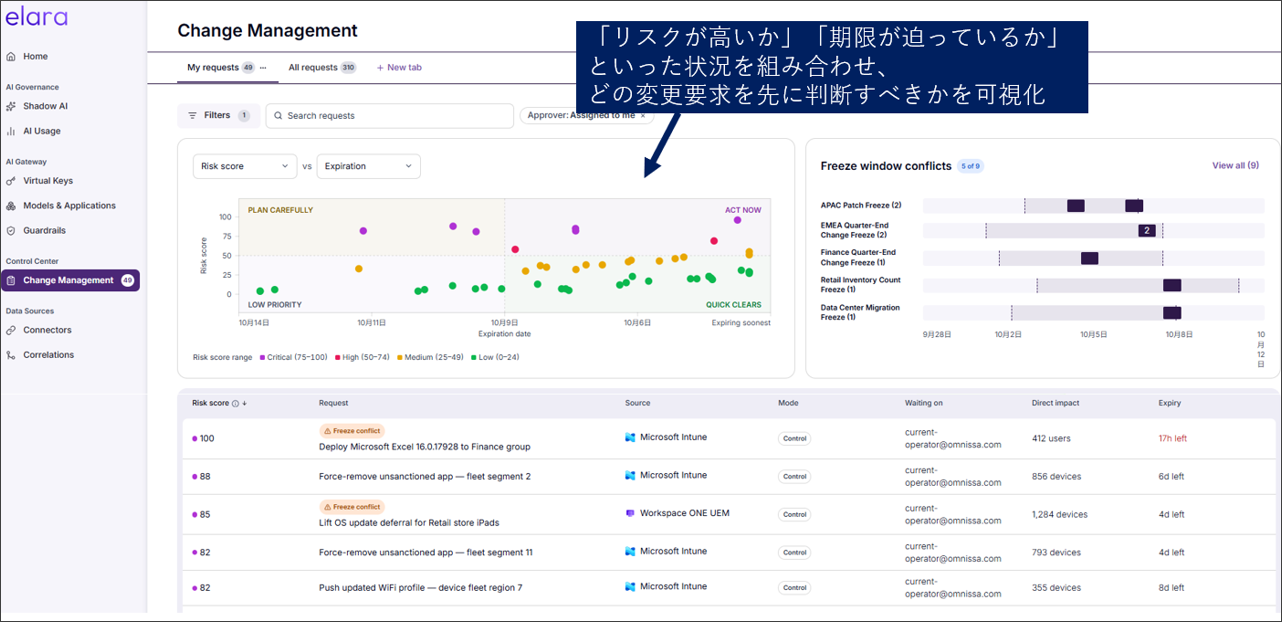Click the Connectors plug icon

pos(12,330)
